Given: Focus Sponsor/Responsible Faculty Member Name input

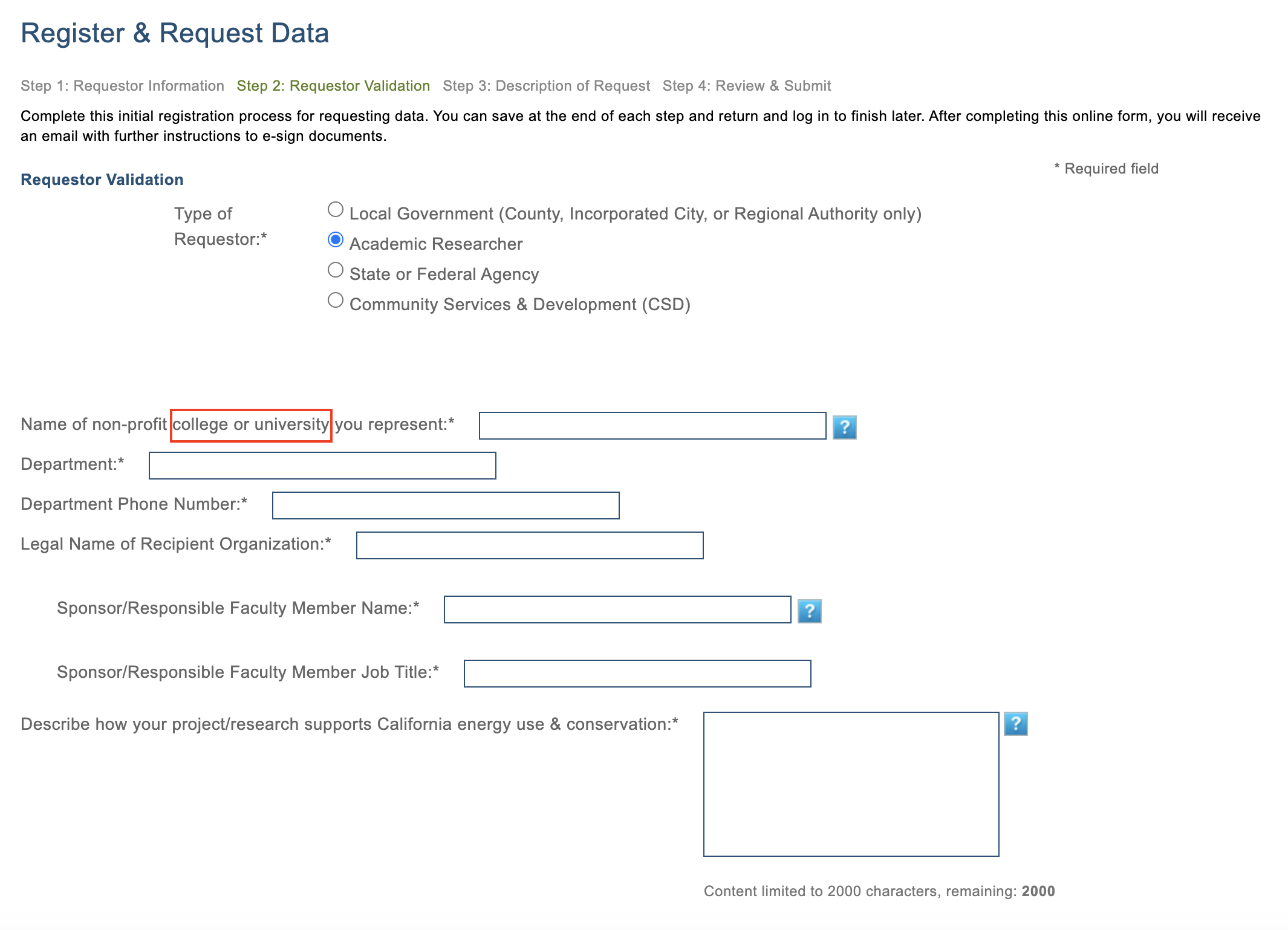Looking at the screenshot, I should coord(617,610).
